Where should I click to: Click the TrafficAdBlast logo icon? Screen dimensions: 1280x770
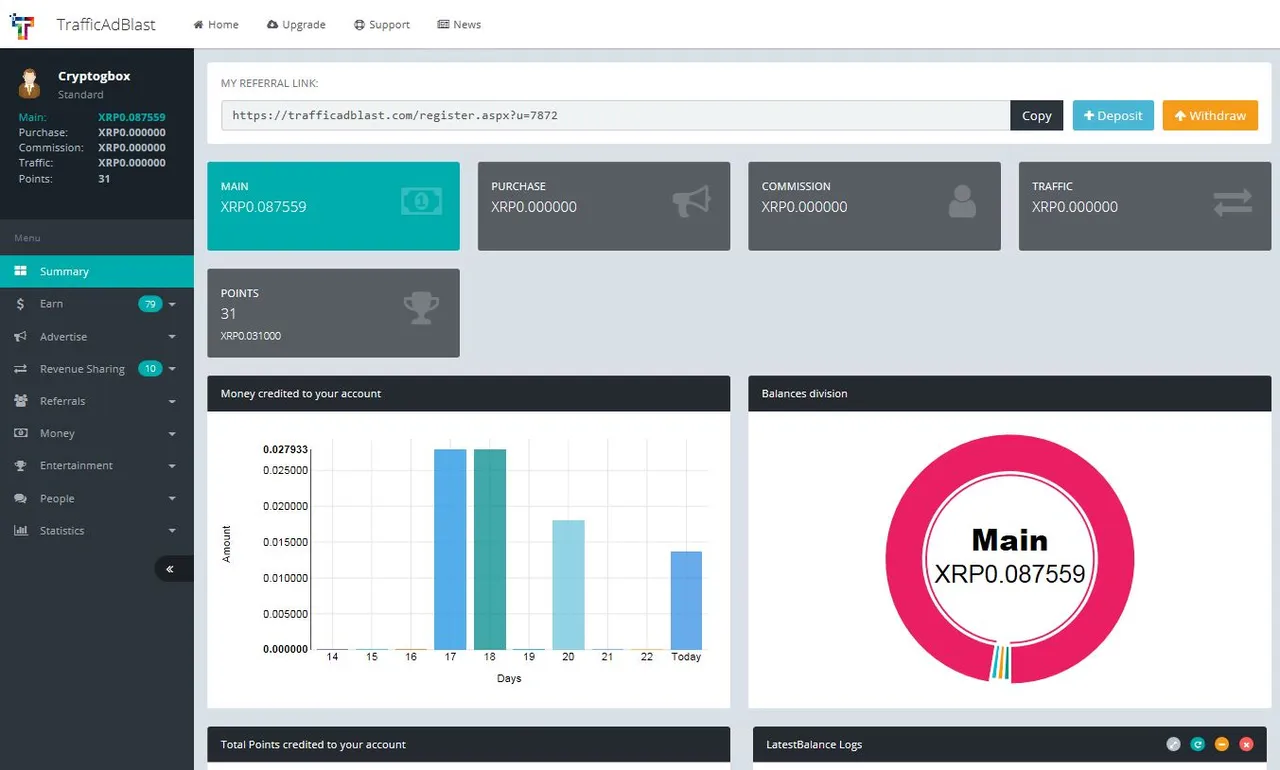pos(23,25)
